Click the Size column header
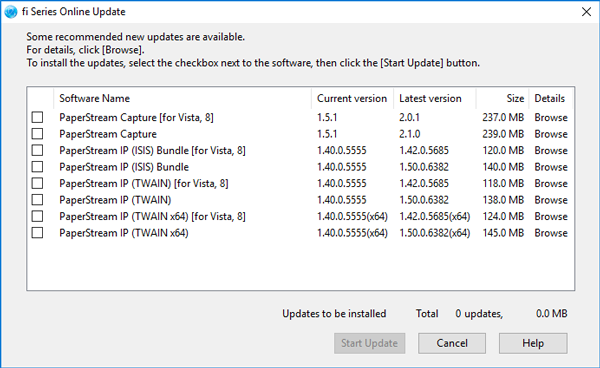600x368 pixels. tap(502, 98)
